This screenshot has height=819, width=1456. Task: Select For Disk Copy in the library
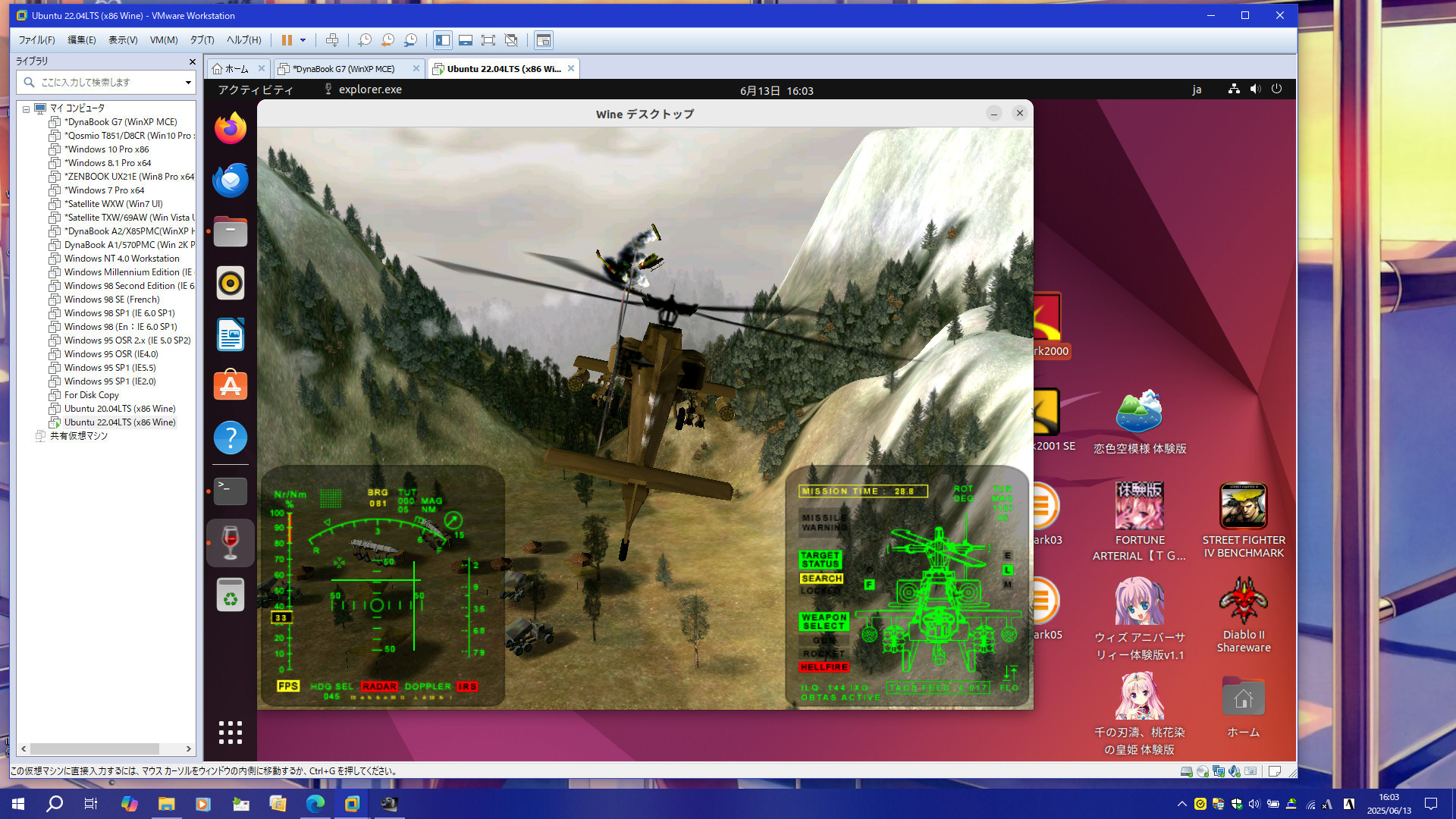click(x=91, y=395)
